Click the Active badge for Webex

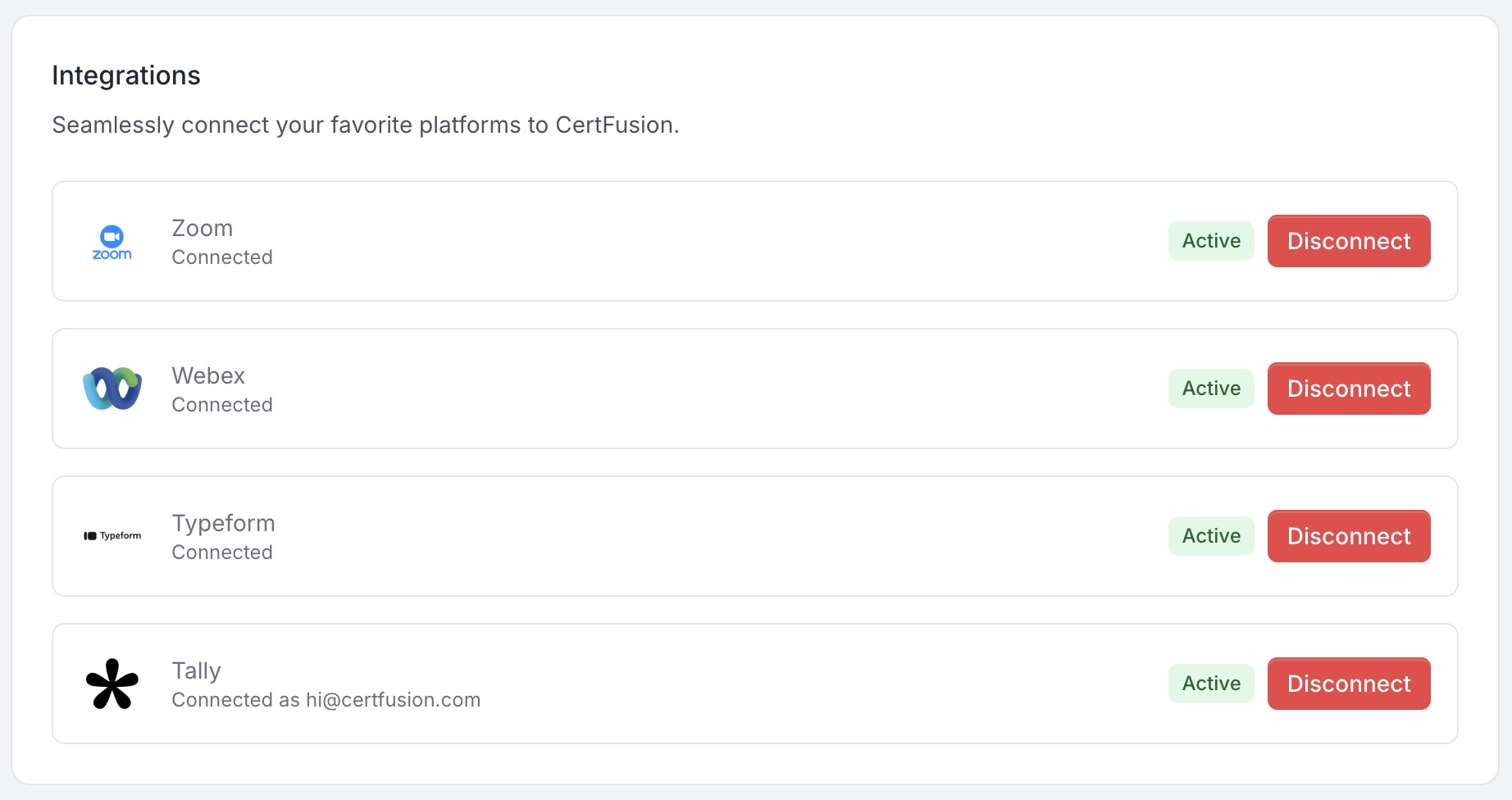pyautogui.click(x=1211, y=389)
